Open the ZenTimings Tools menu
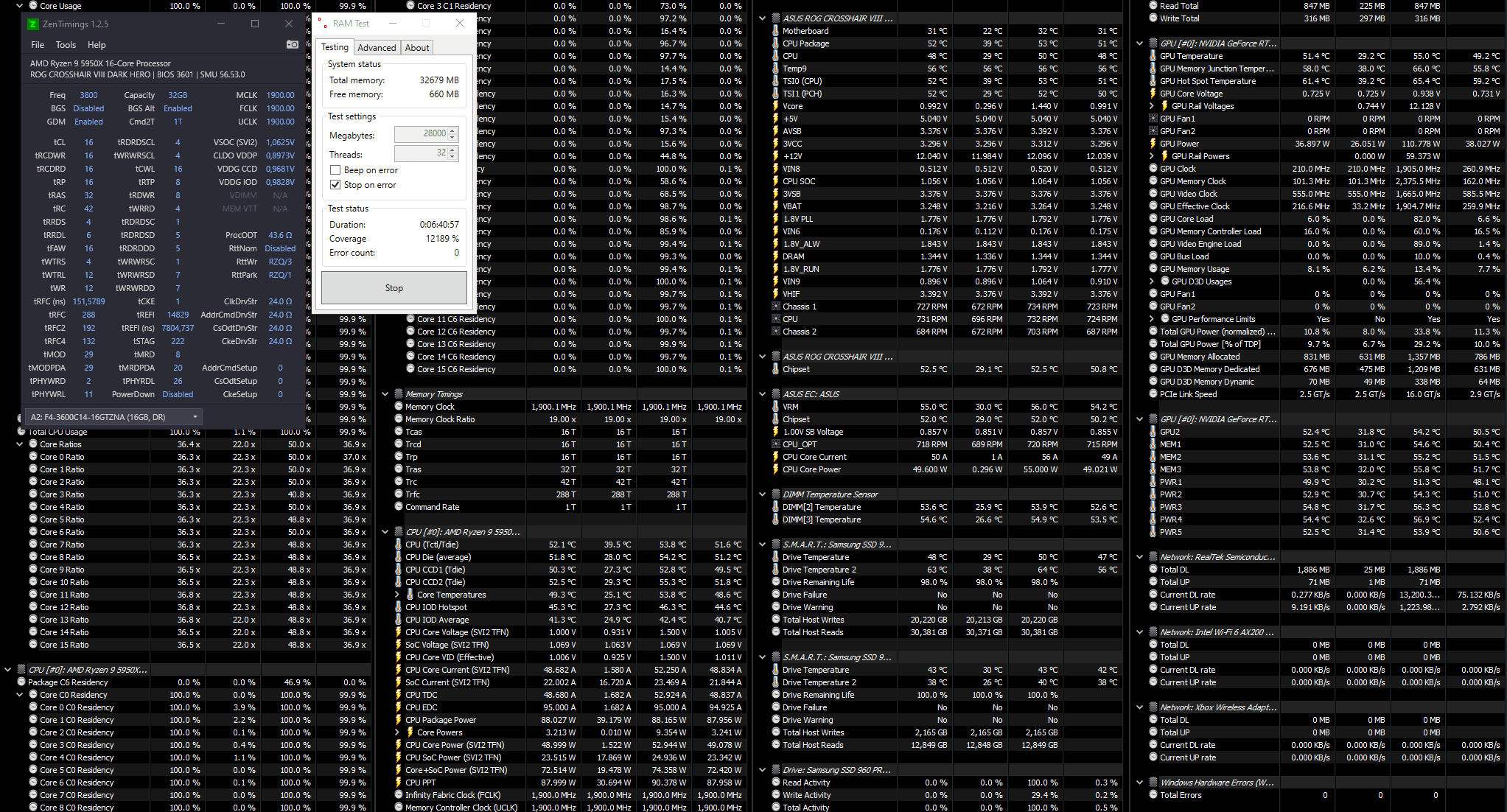1507x812 pixels. pos(66,45)
